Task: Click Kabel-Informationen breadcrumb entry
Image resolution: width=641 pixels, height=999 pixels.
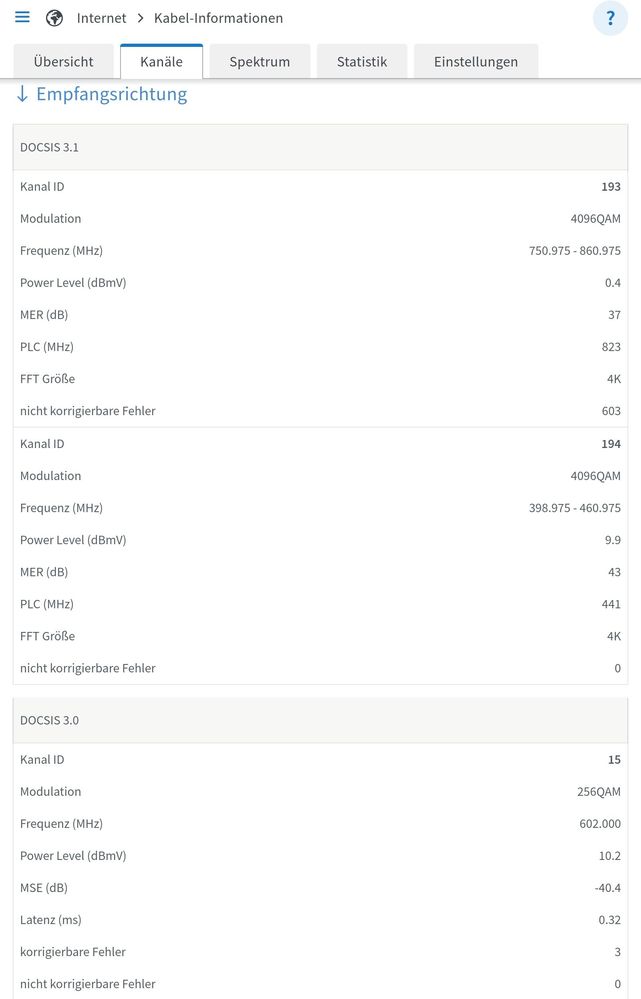Action: pyautogui.click(x=218, y=18)
